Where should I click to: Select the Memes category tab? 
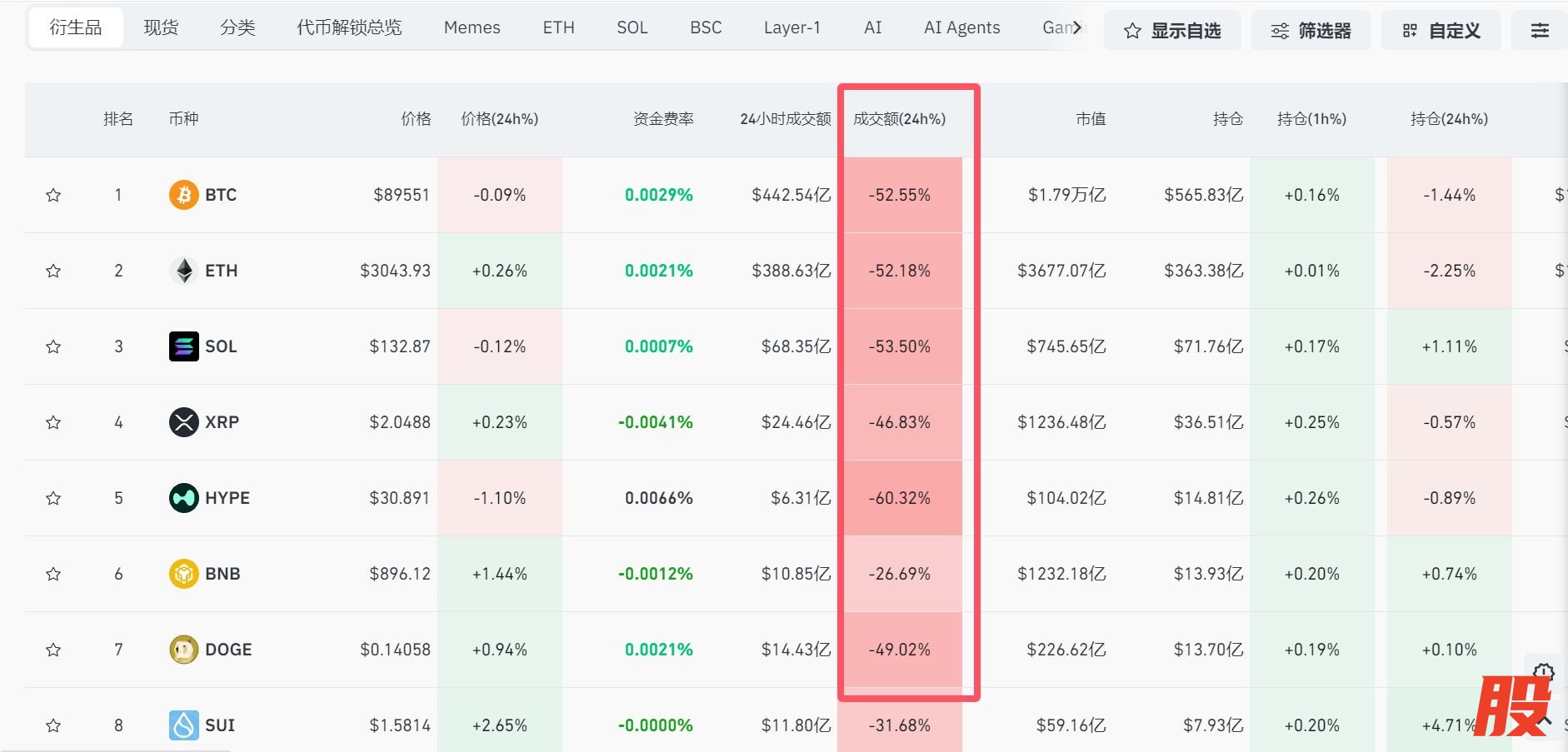coord(472,27)
